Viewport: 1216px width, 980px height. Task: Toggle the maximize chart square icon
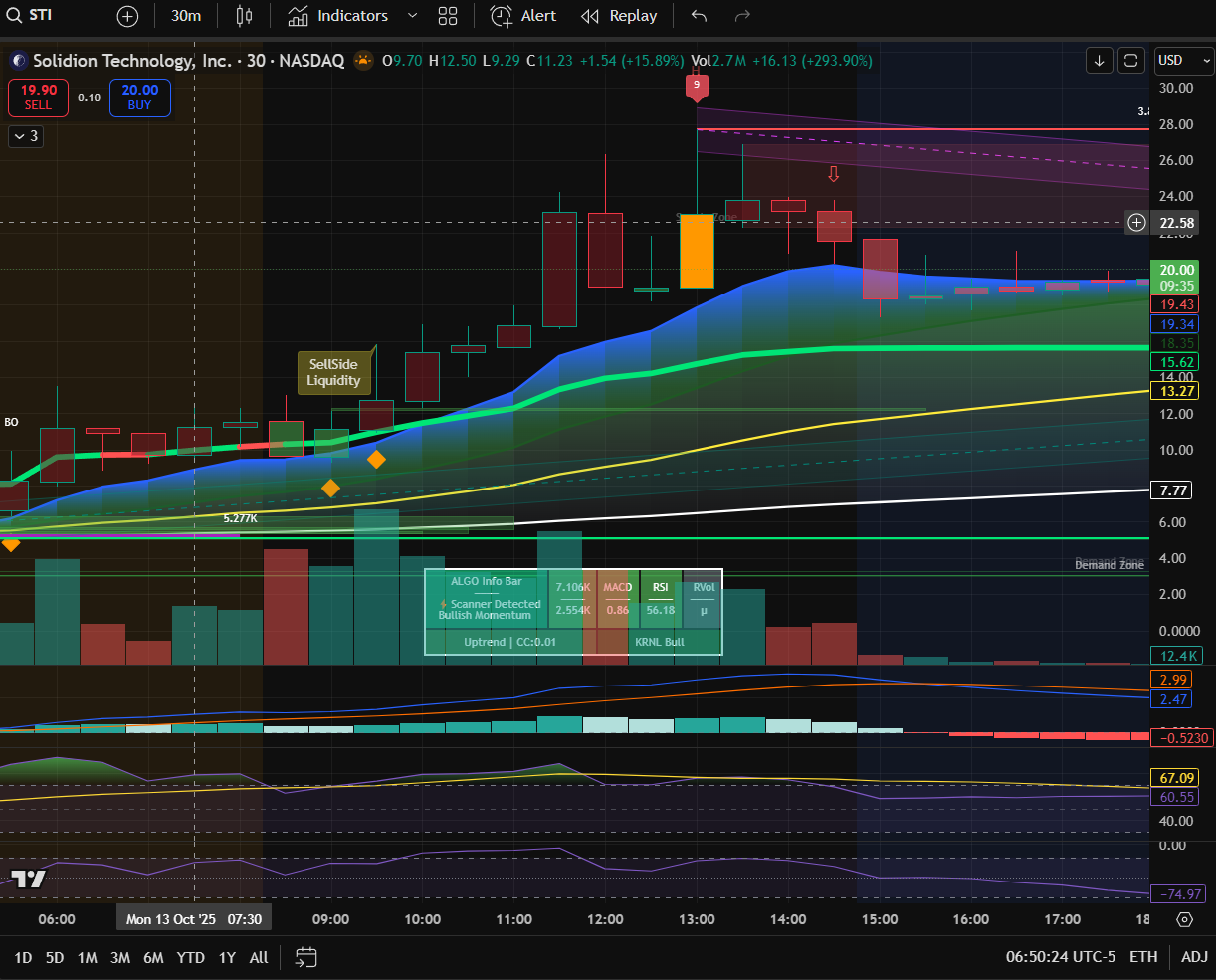[x=1131, y=61]
